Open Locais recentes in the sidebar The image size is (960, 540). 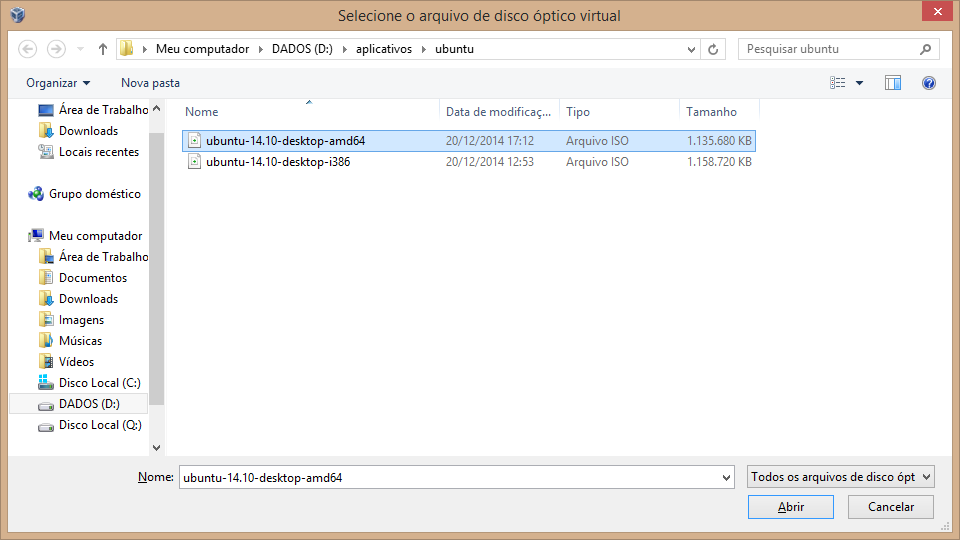99,152
